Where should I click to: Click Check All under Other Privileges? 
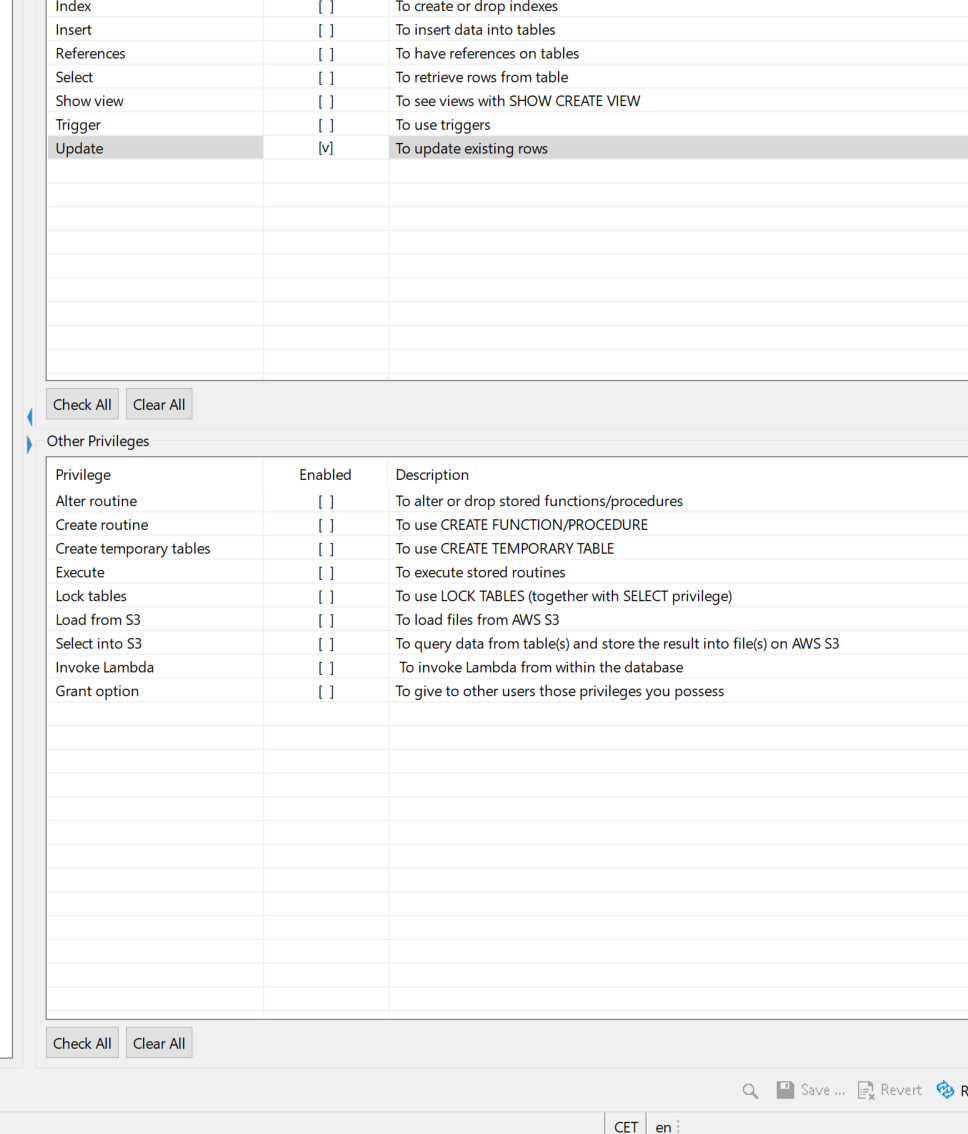tap(82, 1042)
